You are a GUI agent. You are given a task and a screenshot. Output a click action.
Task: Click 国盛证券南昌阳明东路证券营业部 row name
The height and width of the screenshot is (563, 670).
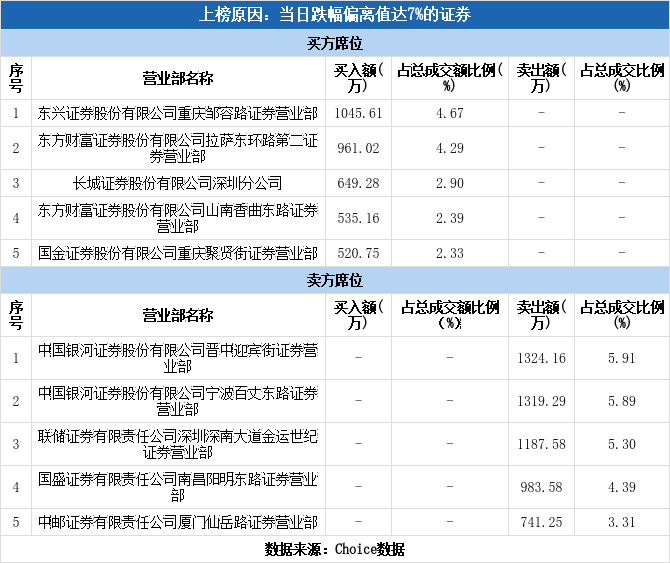(178, 487)
